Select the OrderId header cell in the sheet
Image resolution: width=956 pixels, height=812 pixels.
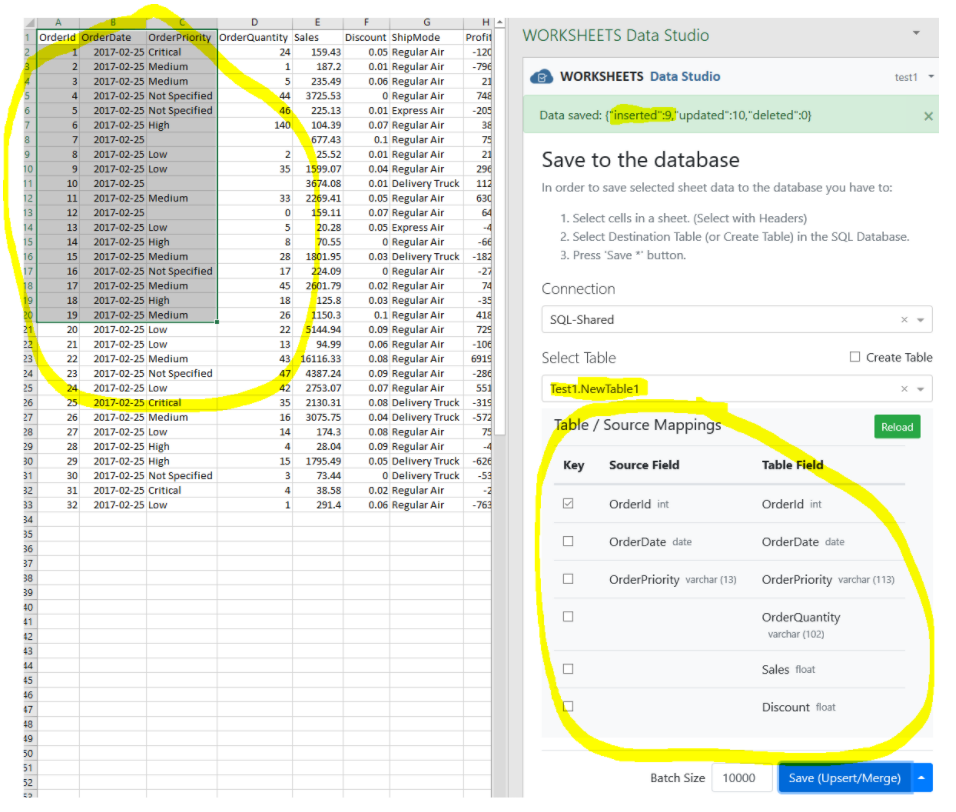pos(58,37)
